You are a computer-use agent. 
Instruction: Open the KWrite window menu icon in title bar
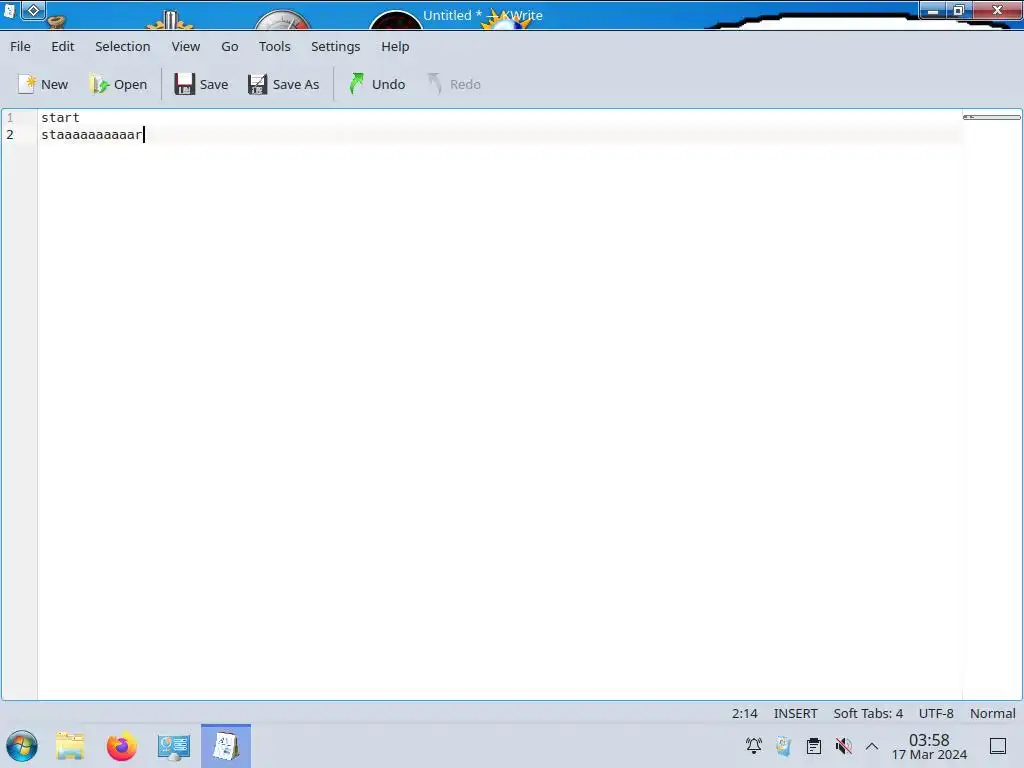point(10,10)
